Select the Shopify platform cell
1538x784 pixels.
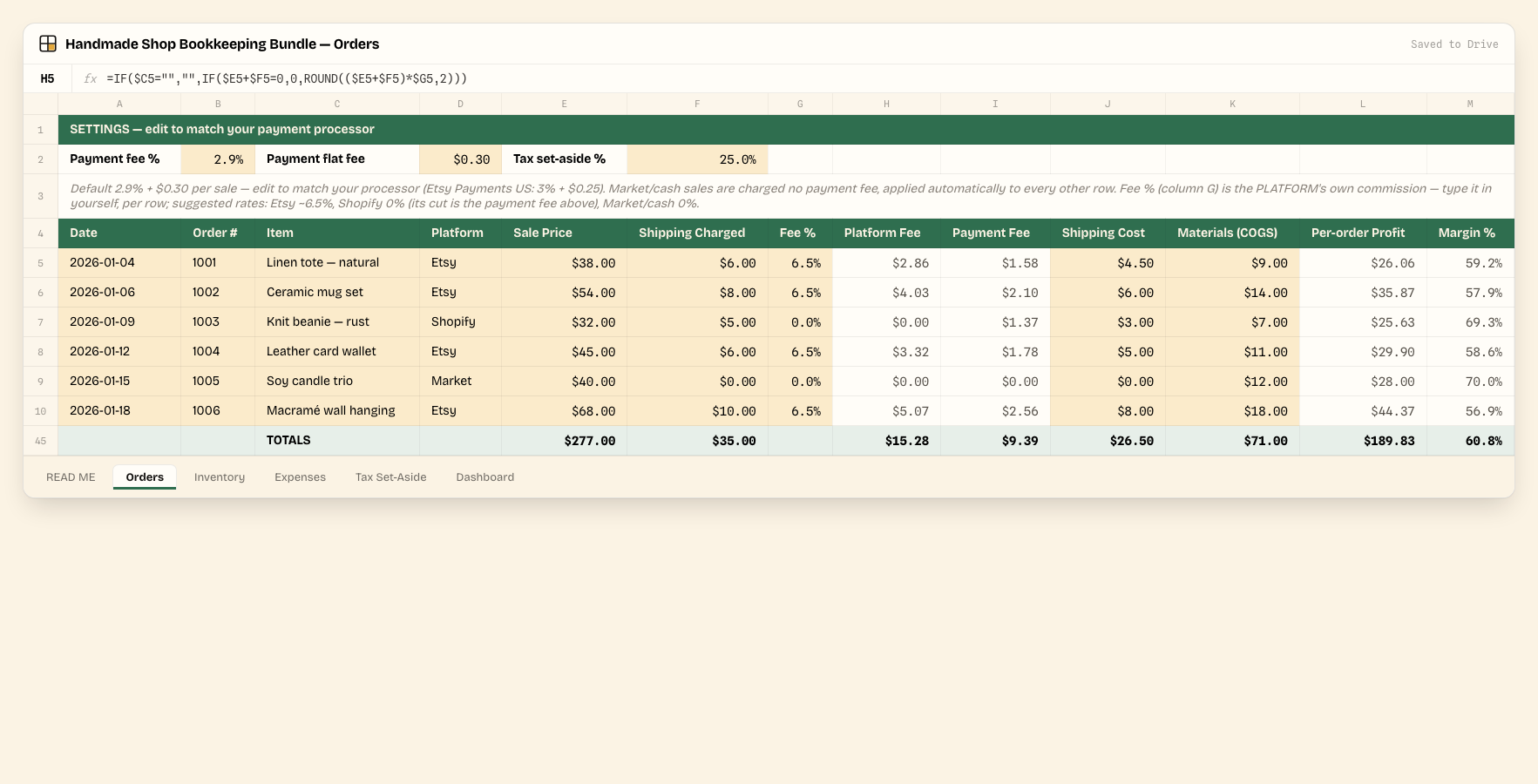click(460, 322)
